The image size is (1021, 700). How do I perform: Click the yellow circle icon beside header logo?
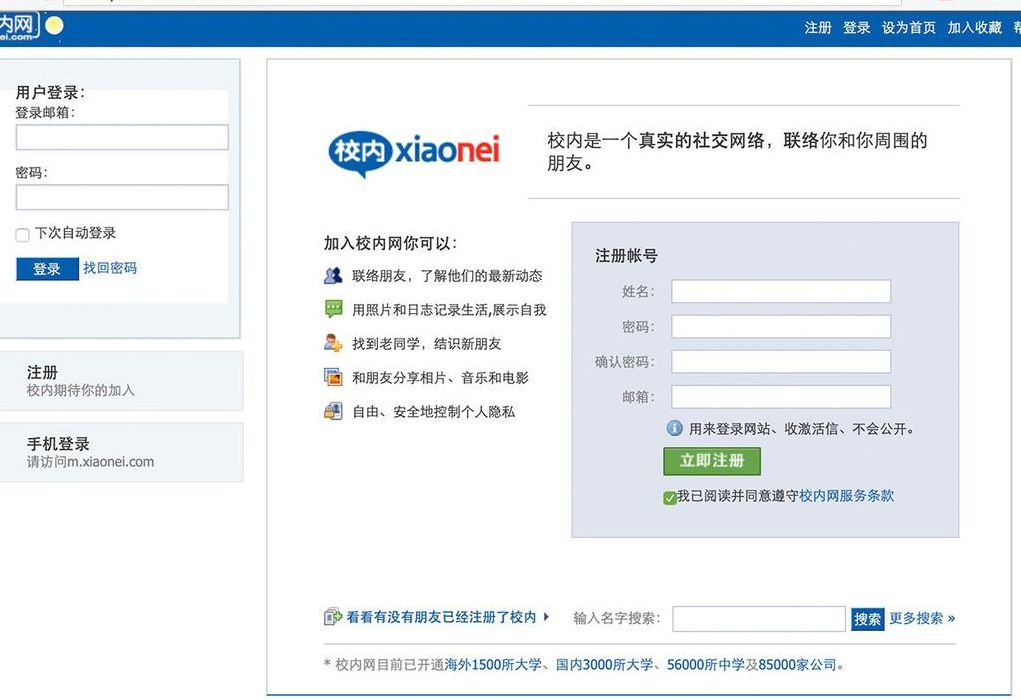click(x=55, y=26)
